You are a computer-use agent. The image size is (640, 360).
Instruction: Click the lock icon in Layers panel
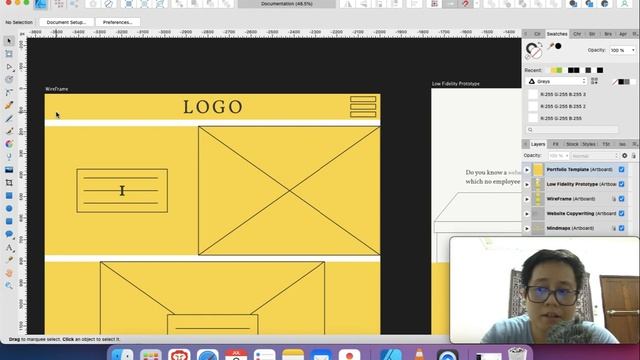[633, 156]
